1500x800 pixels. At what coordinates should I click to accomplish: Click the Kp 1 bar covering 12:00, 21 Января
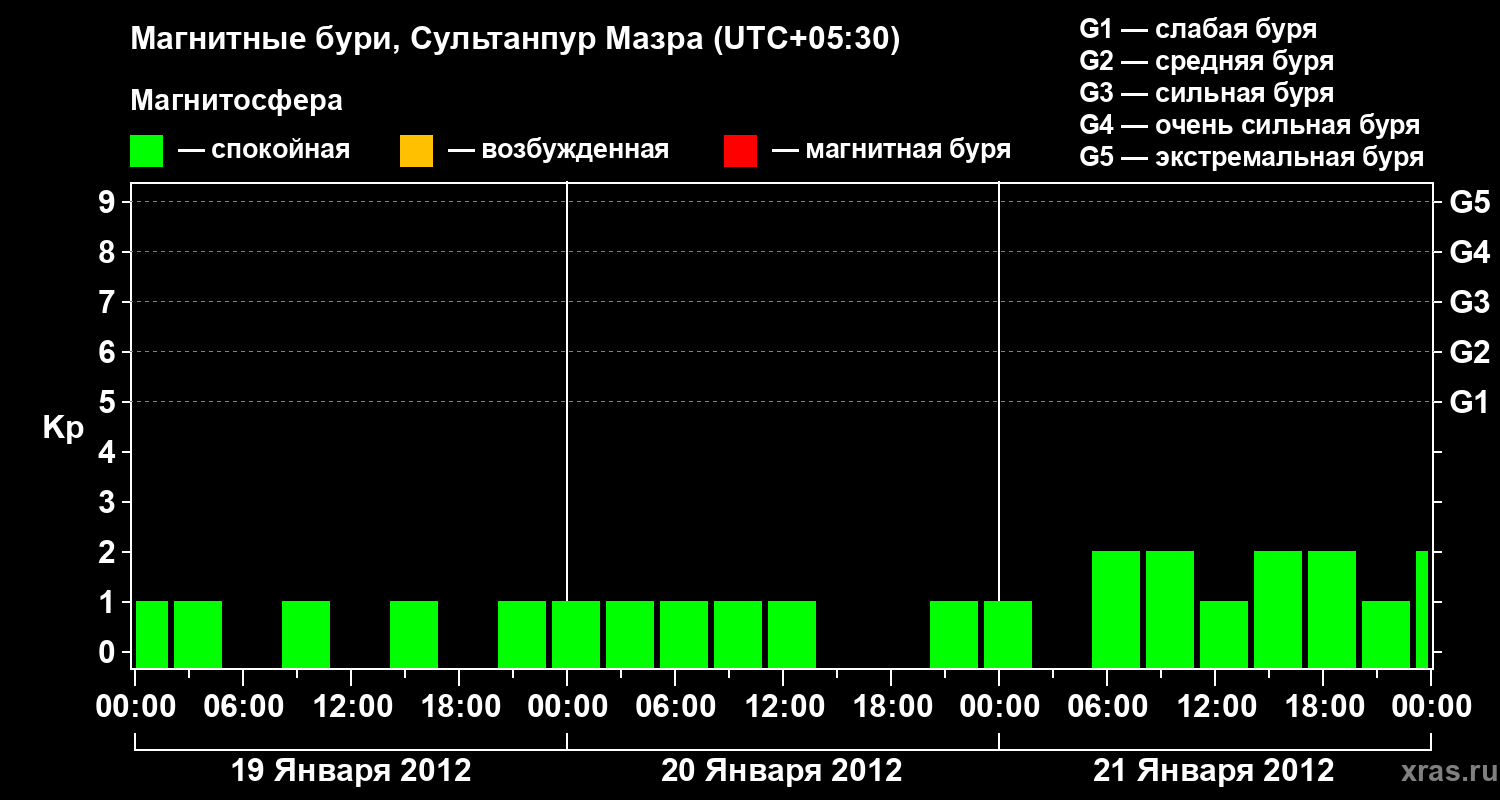point(1224,635)
